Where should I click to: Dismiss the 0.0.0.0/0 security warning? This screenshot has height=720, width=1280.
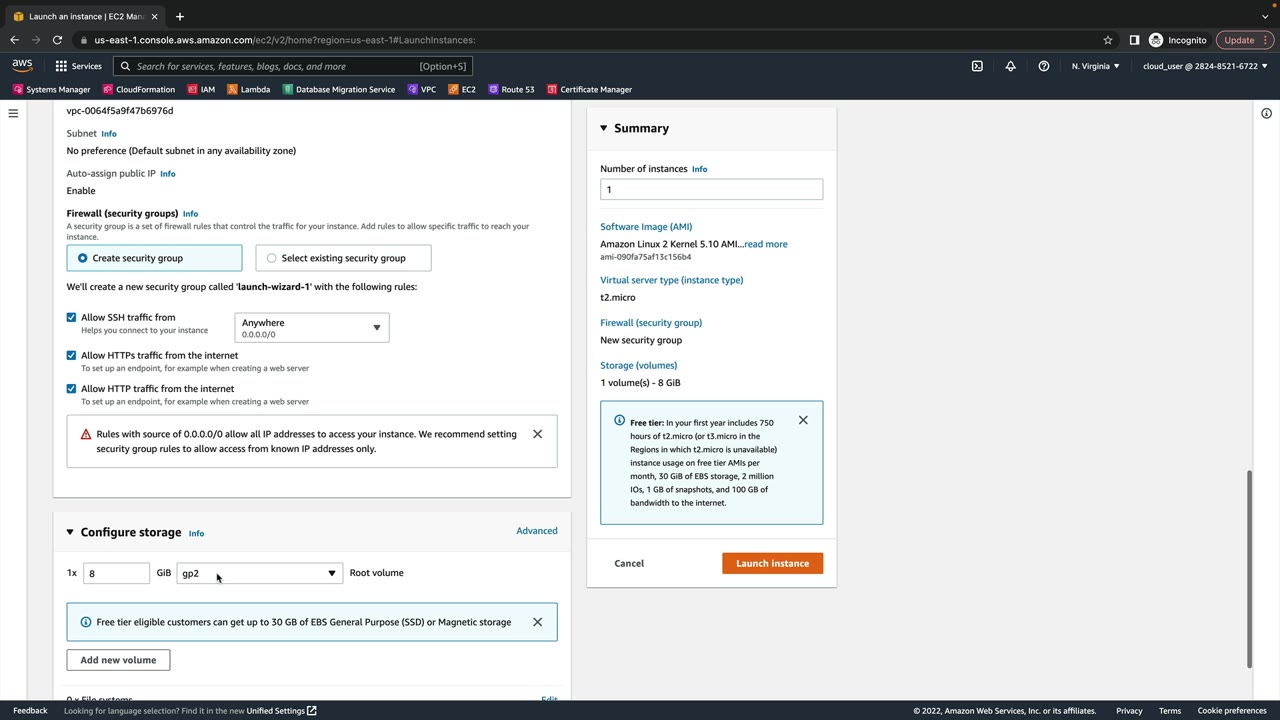point(537,434)
